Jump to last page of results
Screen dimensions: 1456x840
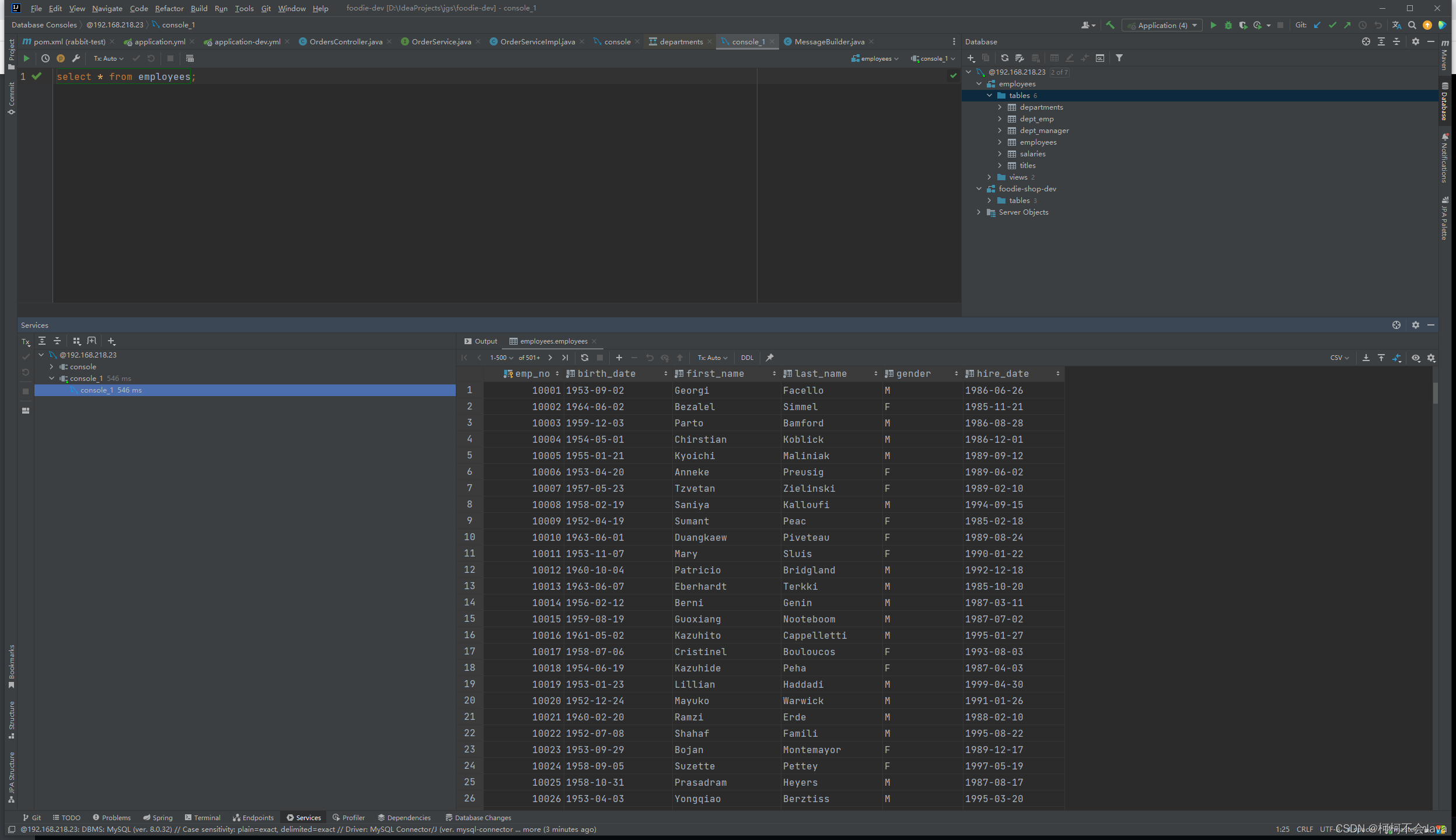pyautogui.click(x=565, y=358)
